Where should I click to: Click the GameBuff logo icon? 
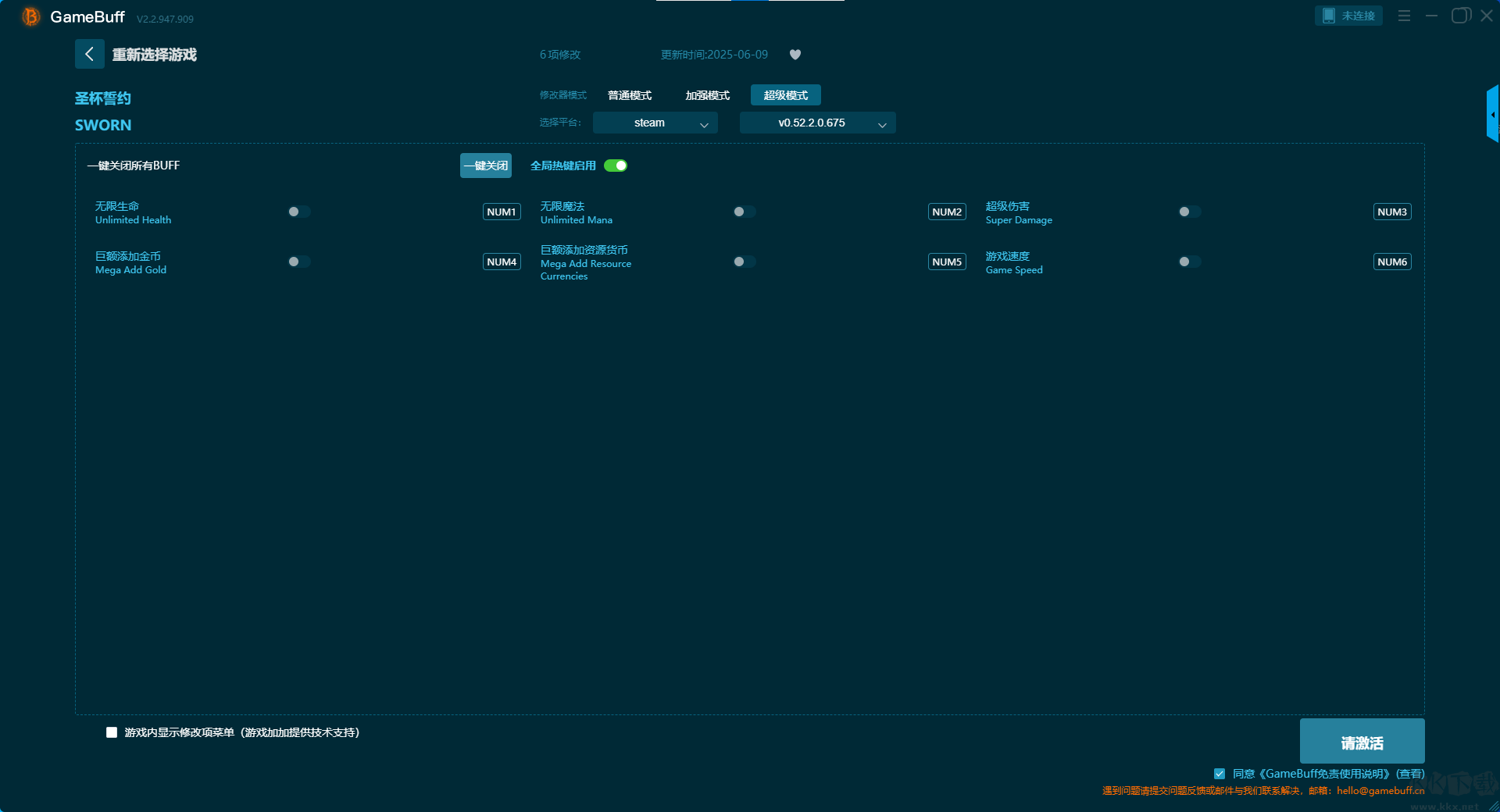click(x=30, y=16)
